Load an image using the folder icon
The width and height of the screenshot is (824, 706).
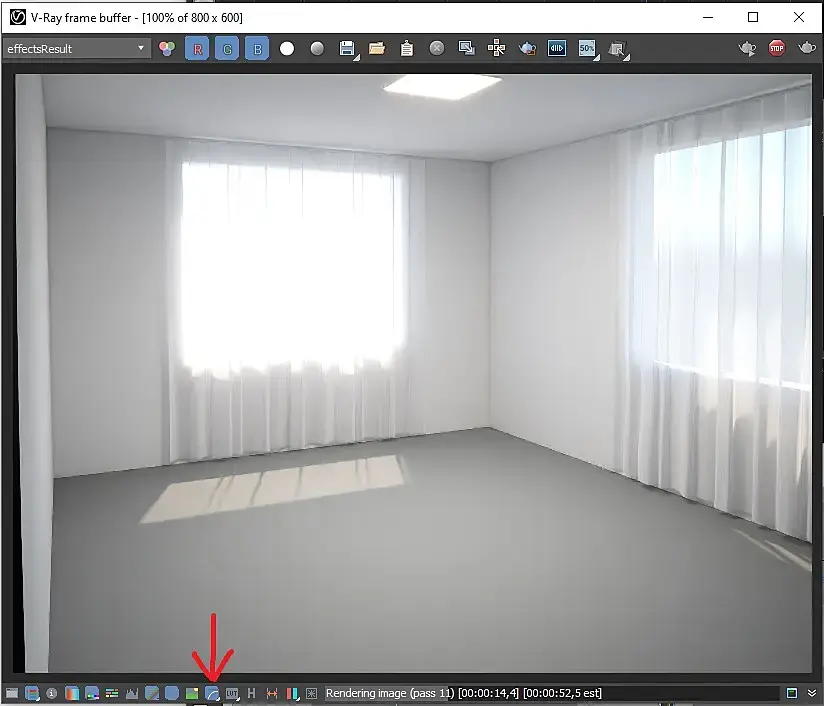tap(377, 49)
